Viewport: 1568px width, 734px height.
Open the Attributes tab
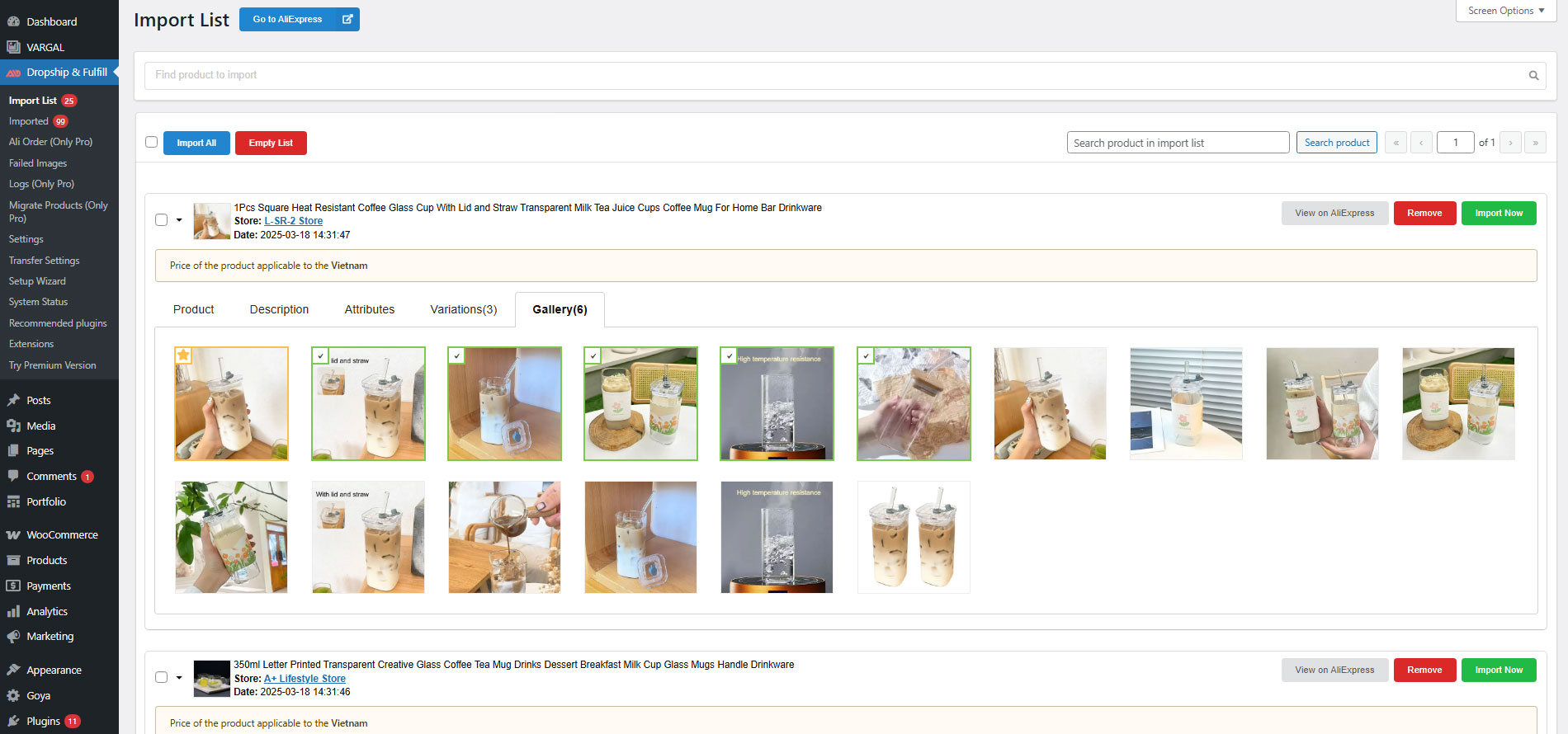click(x=369, y=309)
